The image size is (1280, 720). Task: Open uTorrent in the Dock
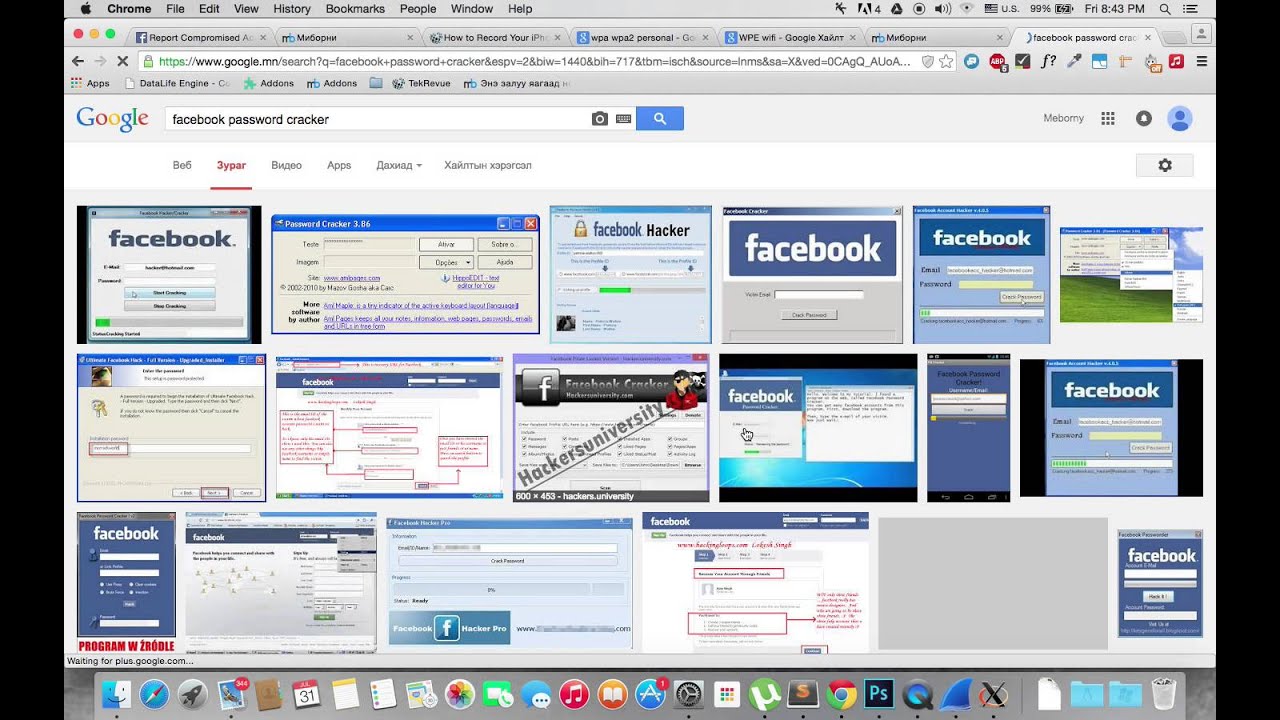(765, 693)
